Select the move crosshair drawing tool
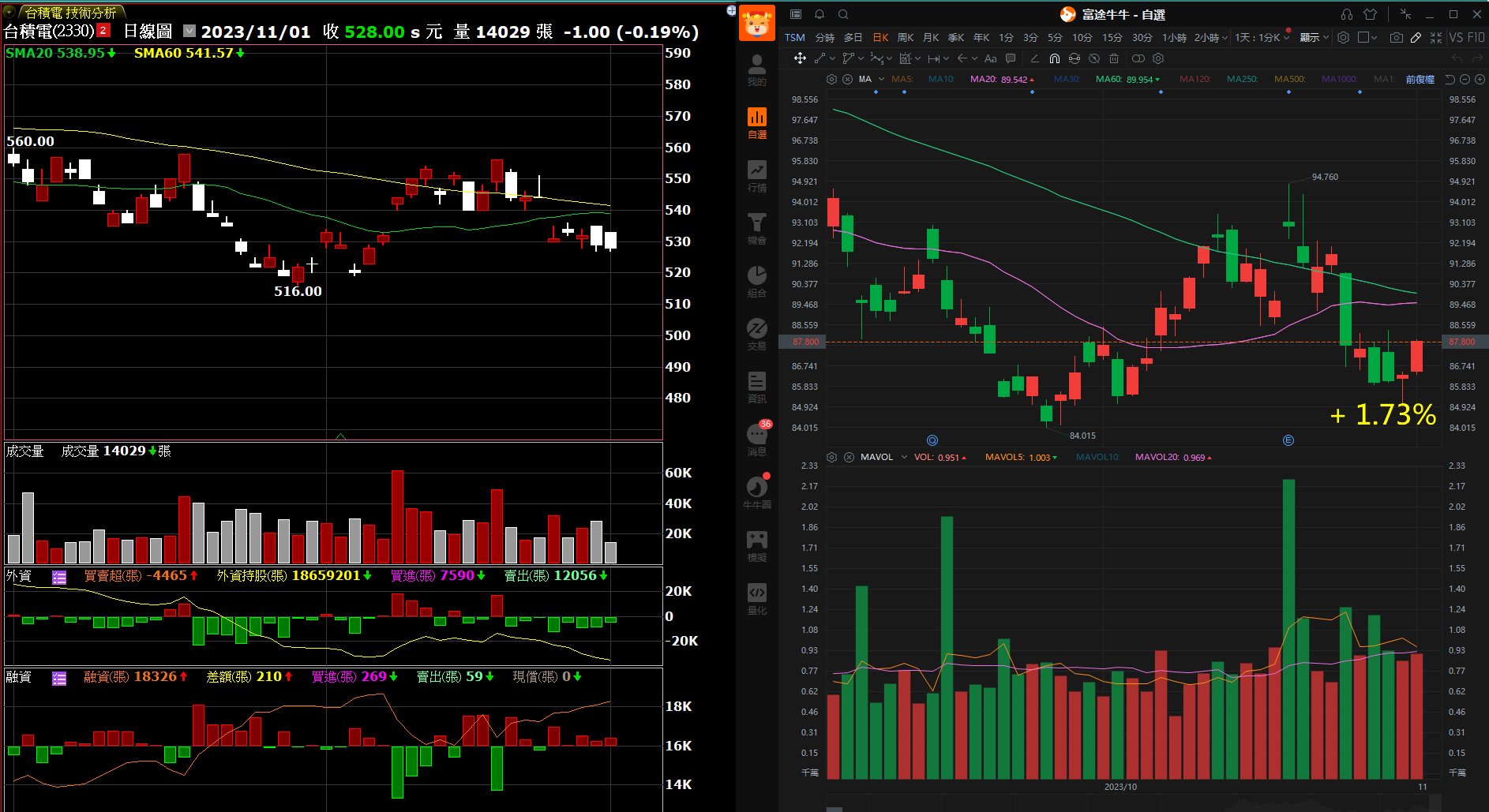The image size is (1489, 812). coord(800,58)
